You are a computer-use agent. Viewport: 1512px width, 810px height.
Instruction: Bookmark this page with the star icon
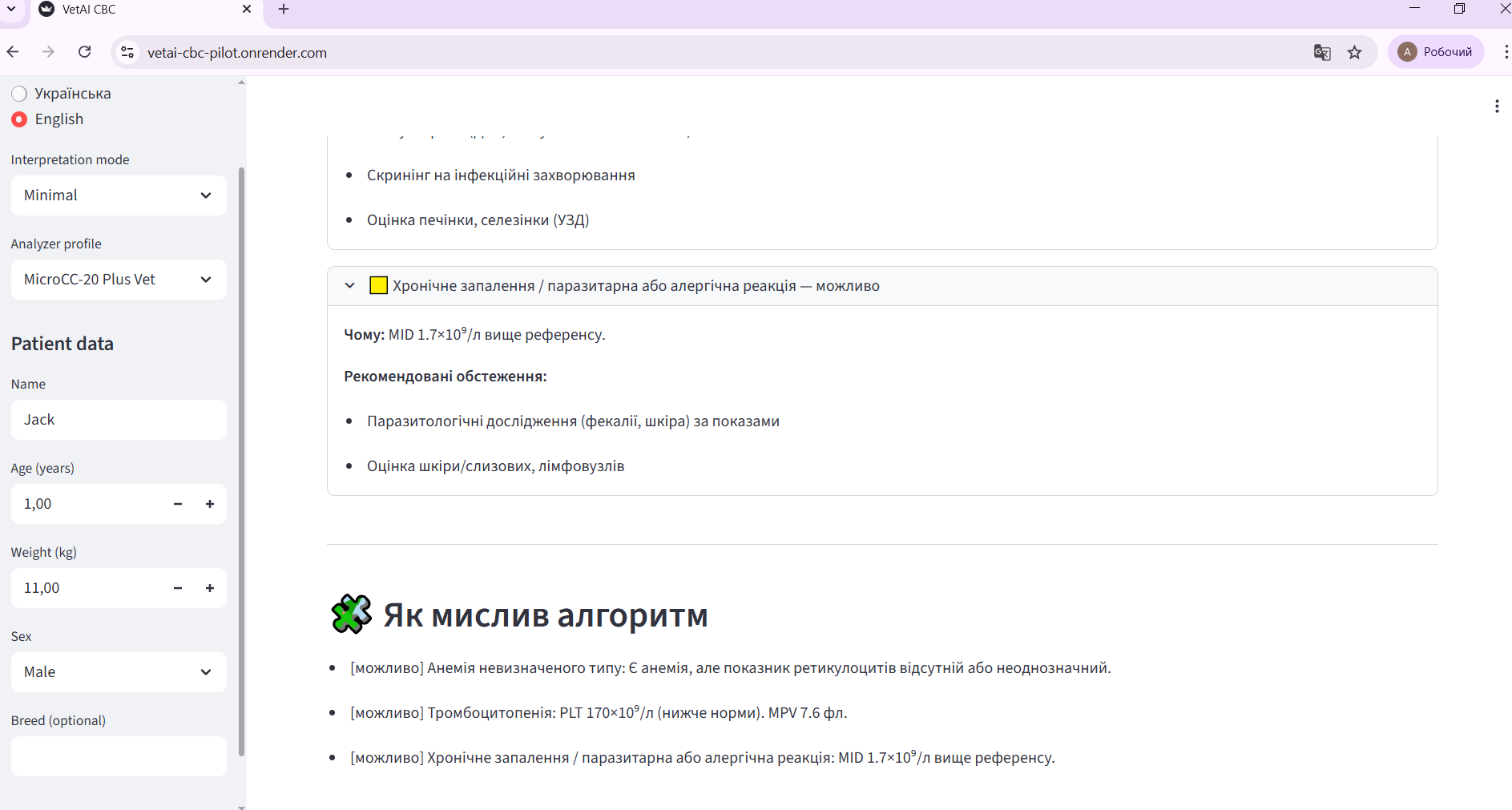pyautogui.click(x=1354, y=52)
